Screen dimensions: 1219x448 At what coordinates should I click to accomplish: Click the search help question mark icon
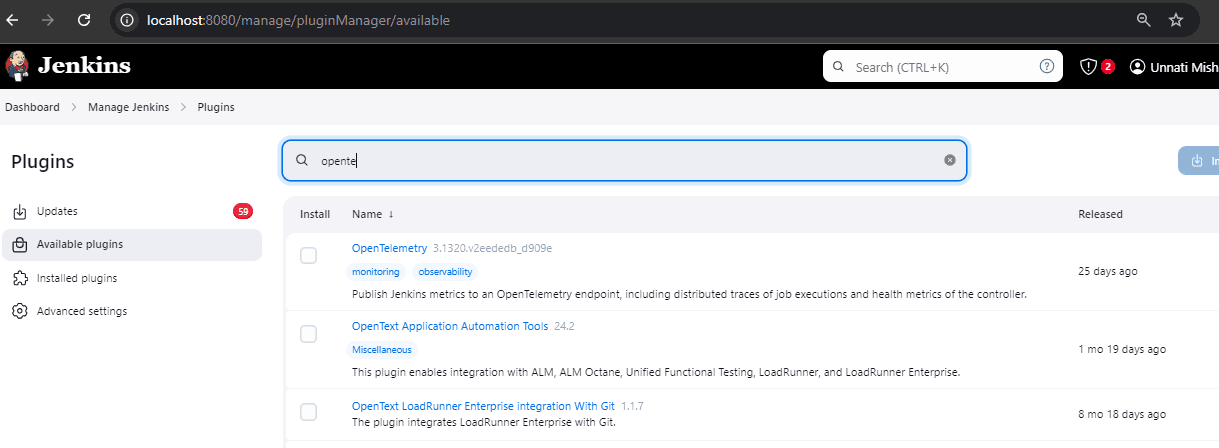coord(1047,67)
